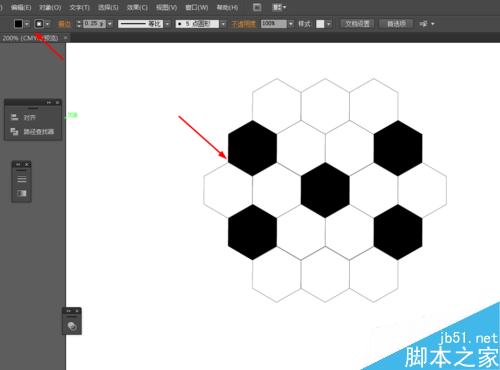Image resolution: width=500 pixels, height=370 pixels.
Task: Select the lower-left black hexagon
Action: pyautogui.click(x=252, y=232)
